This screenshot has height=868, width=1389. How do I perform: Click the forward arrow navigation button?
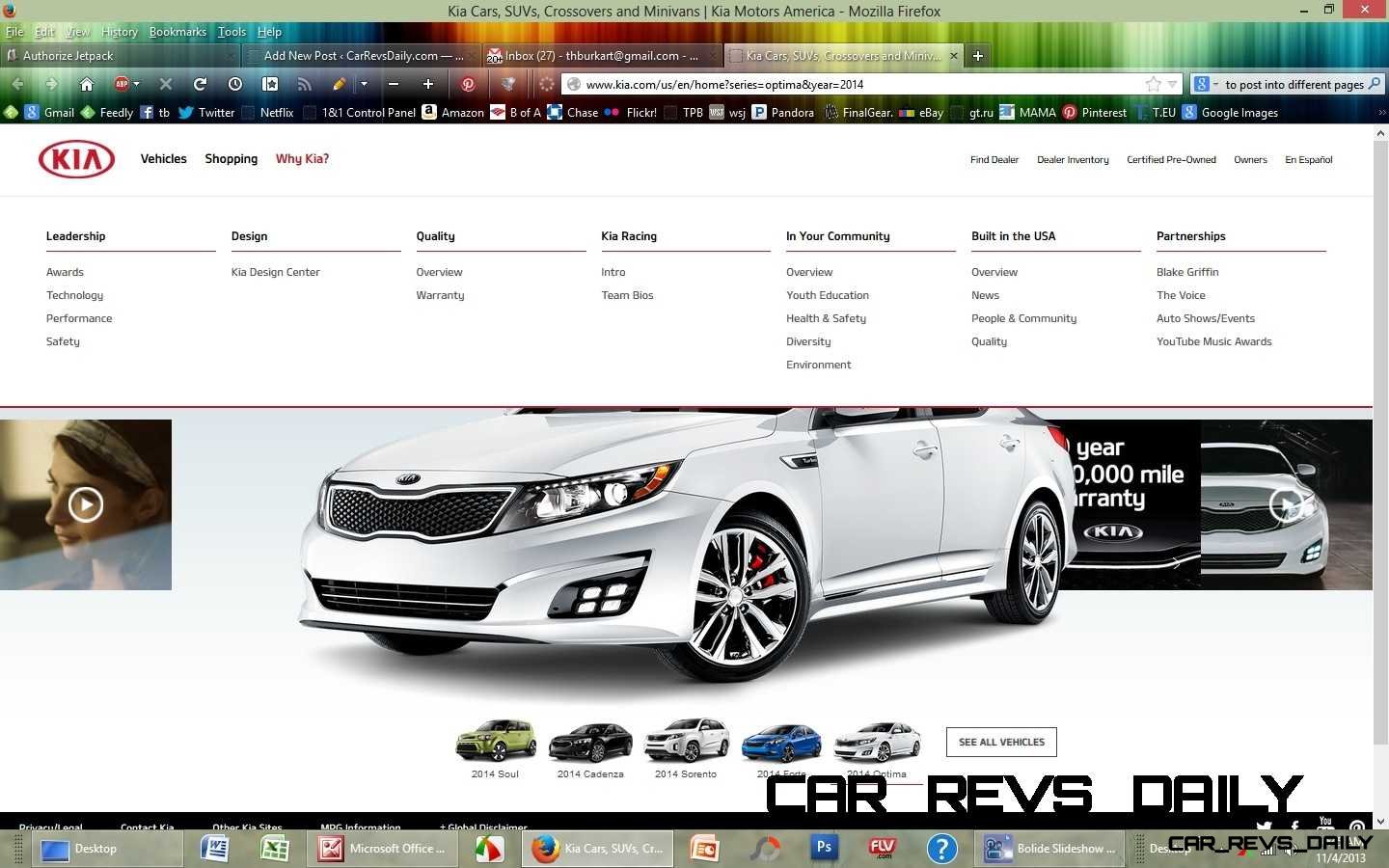tap(52, 84)
